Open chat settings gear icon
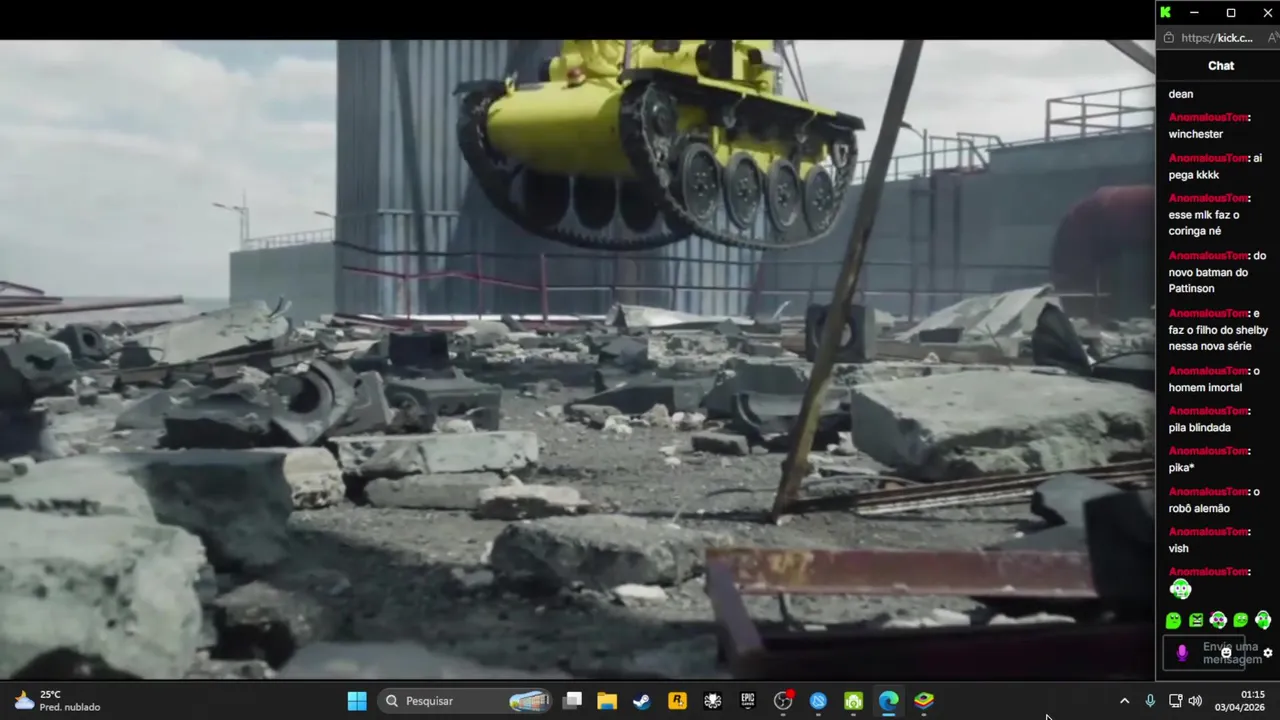The width and height of the screenshot is (1280, 720). point(1268,653)
